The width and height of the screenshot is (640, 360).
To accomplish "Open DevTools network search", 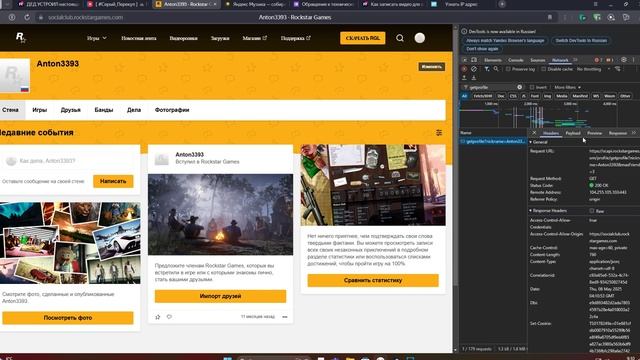I will (x=496, y=69).
